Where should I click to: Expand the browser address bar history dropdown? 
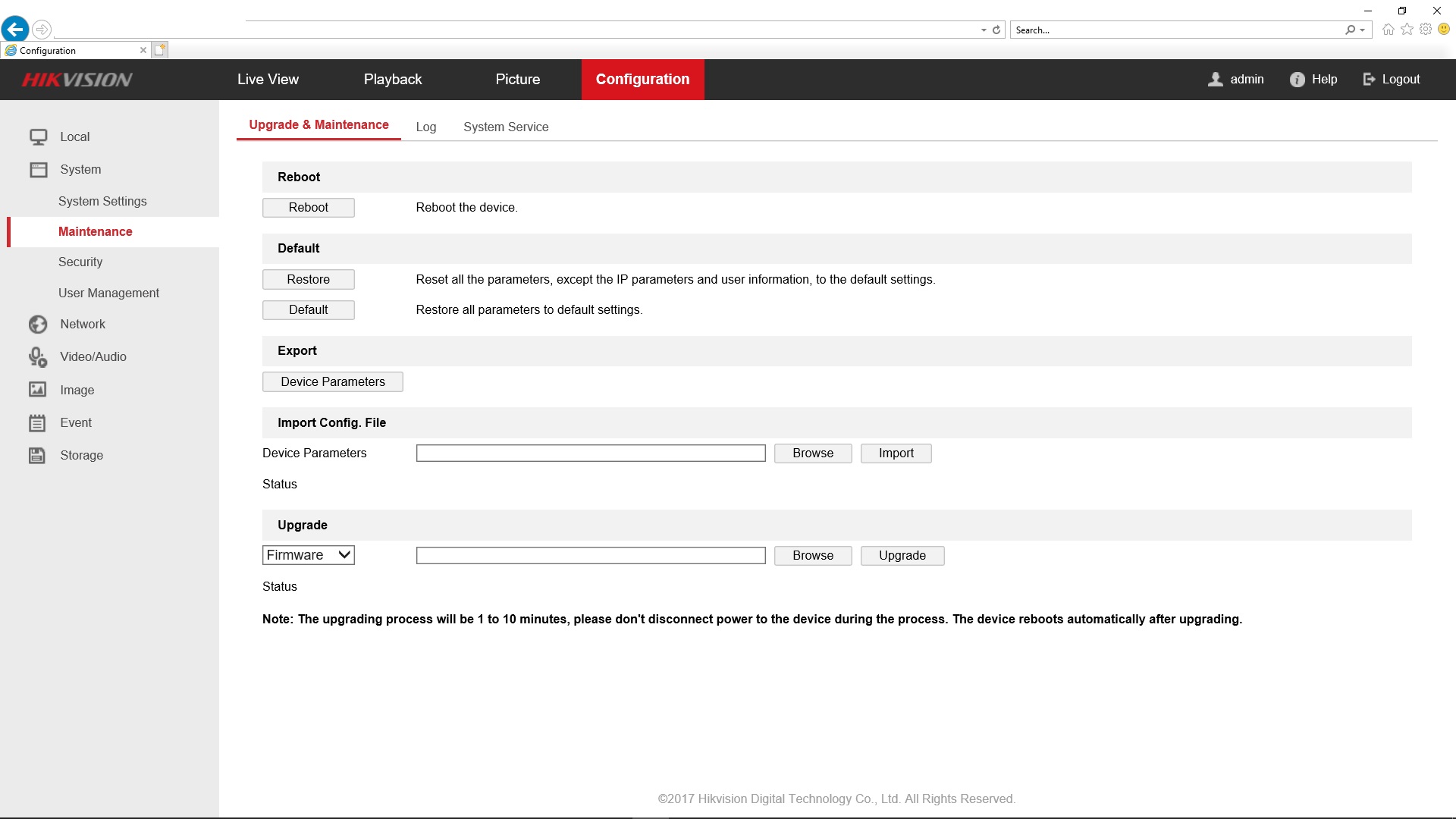[984, 30]
